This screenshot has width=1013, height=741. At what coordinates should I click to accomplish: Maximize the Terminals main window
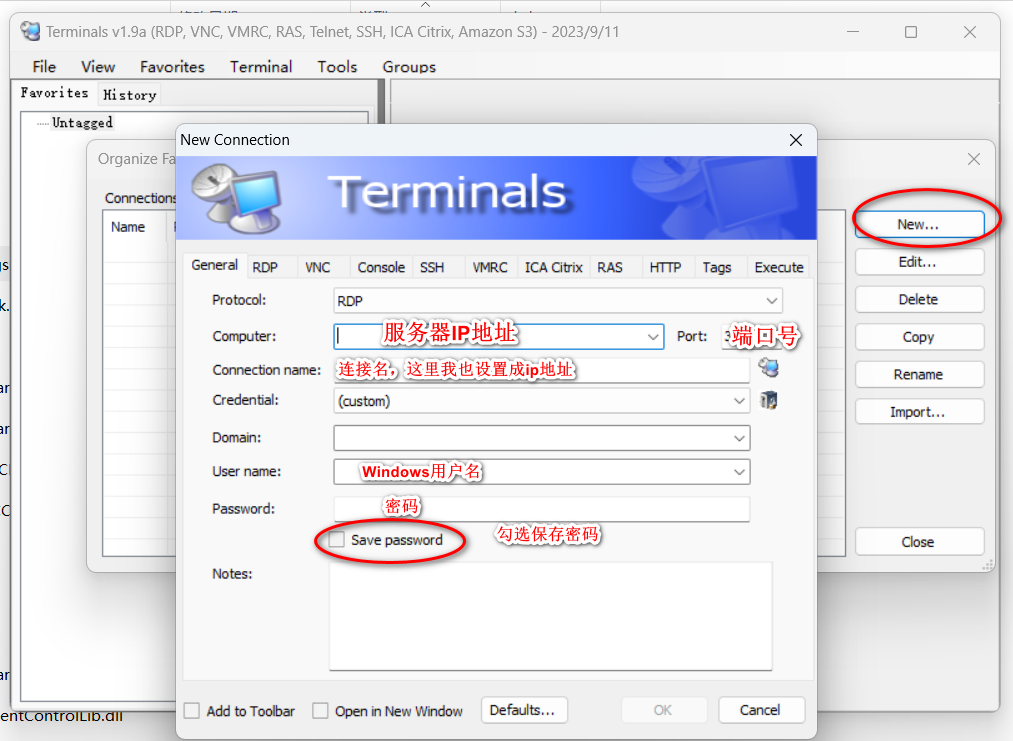pos(911,32)
